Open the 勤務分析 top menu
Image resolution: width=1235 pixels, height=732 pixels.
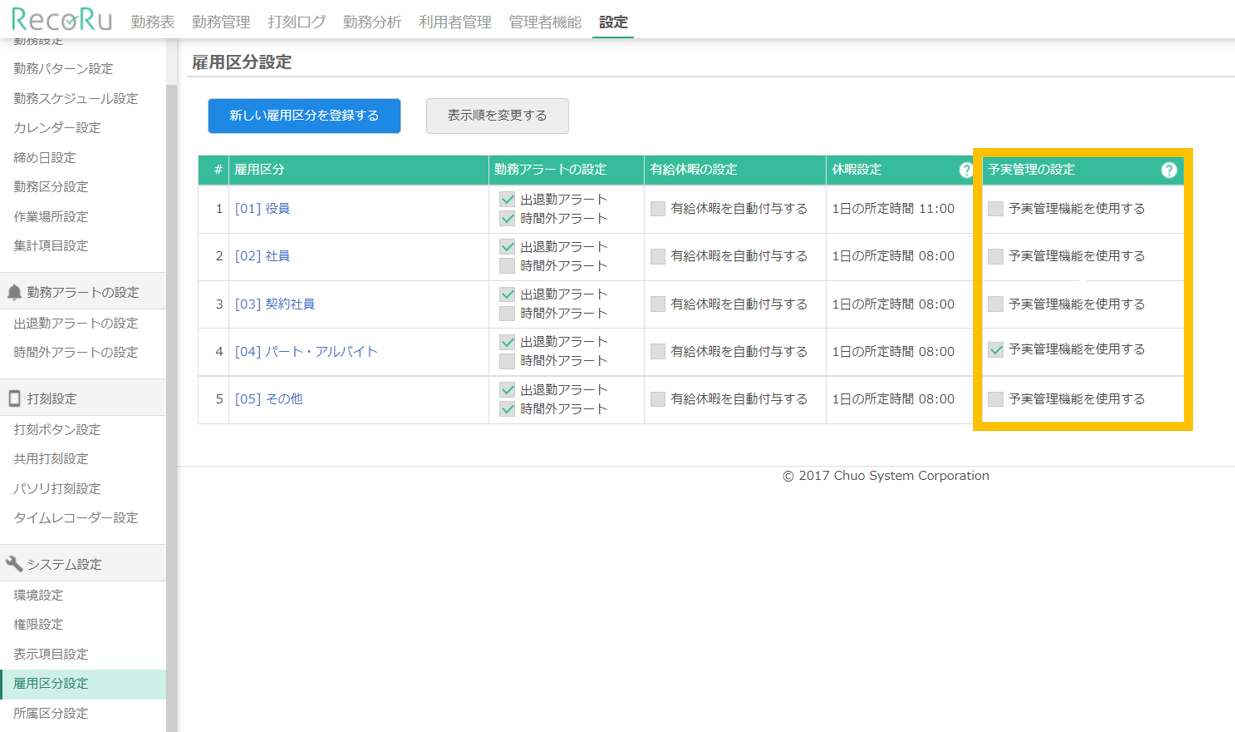(x=372, y=22)
